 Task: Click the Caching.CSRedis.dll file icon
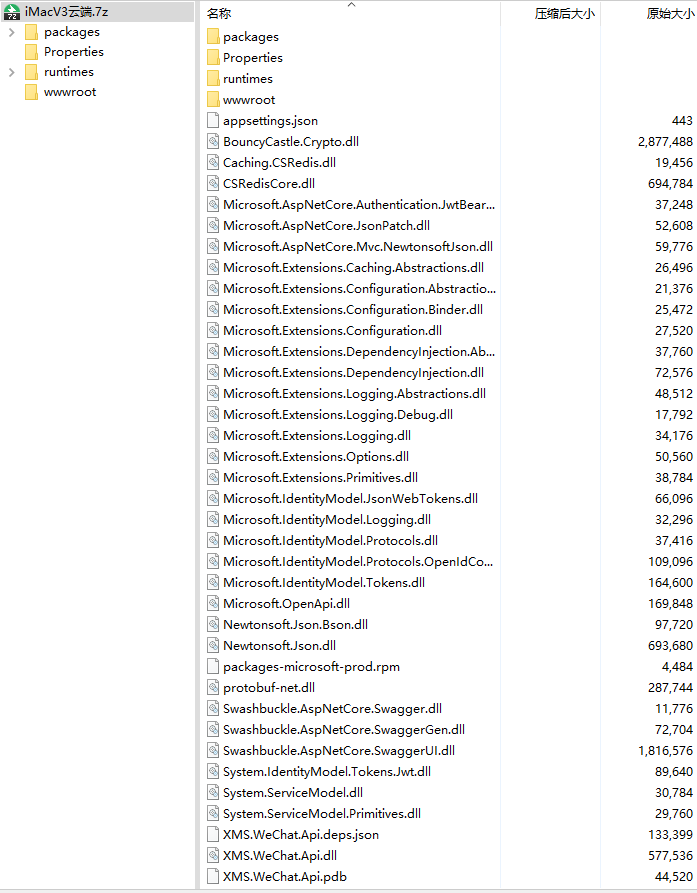(x=213, y=163)
